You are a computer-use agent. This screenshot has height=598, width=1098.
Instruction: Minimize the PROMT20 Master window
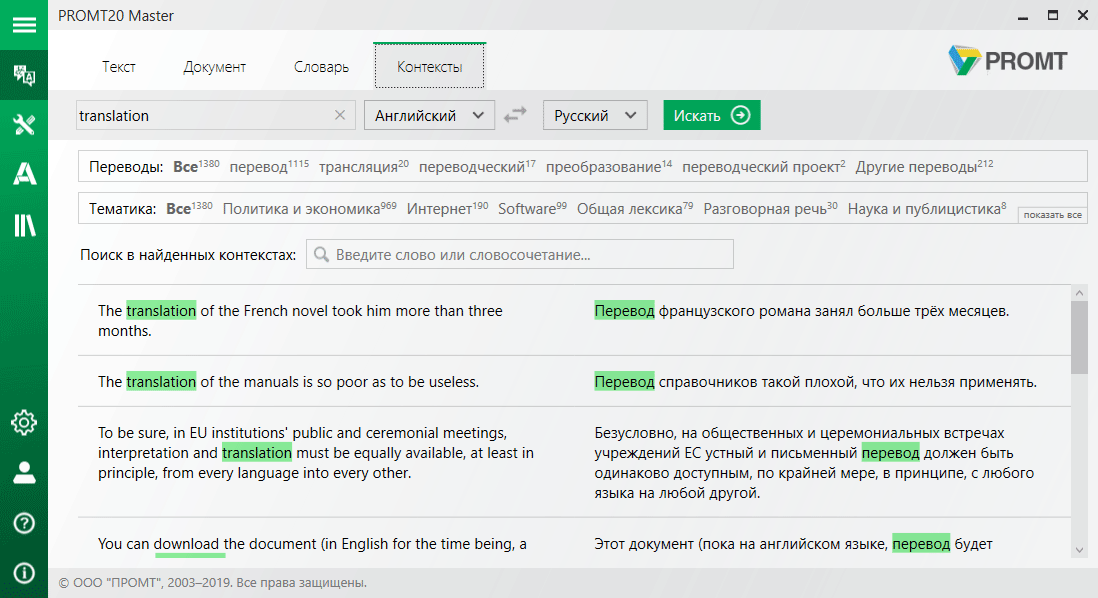pos(1023,16)
